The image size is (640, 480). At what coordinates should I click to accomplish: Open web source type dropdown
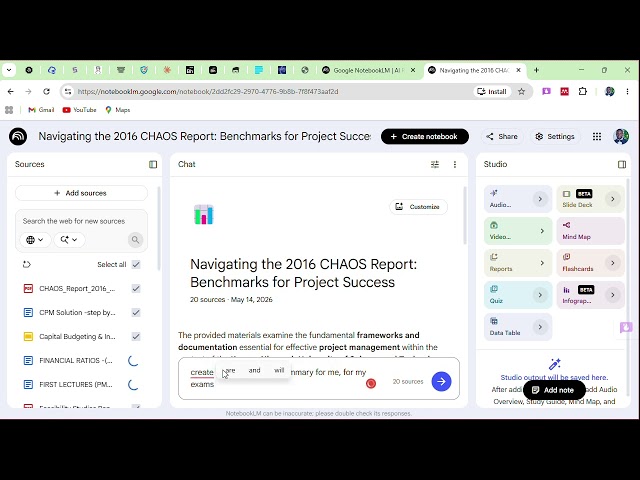[x=35, y=240]
